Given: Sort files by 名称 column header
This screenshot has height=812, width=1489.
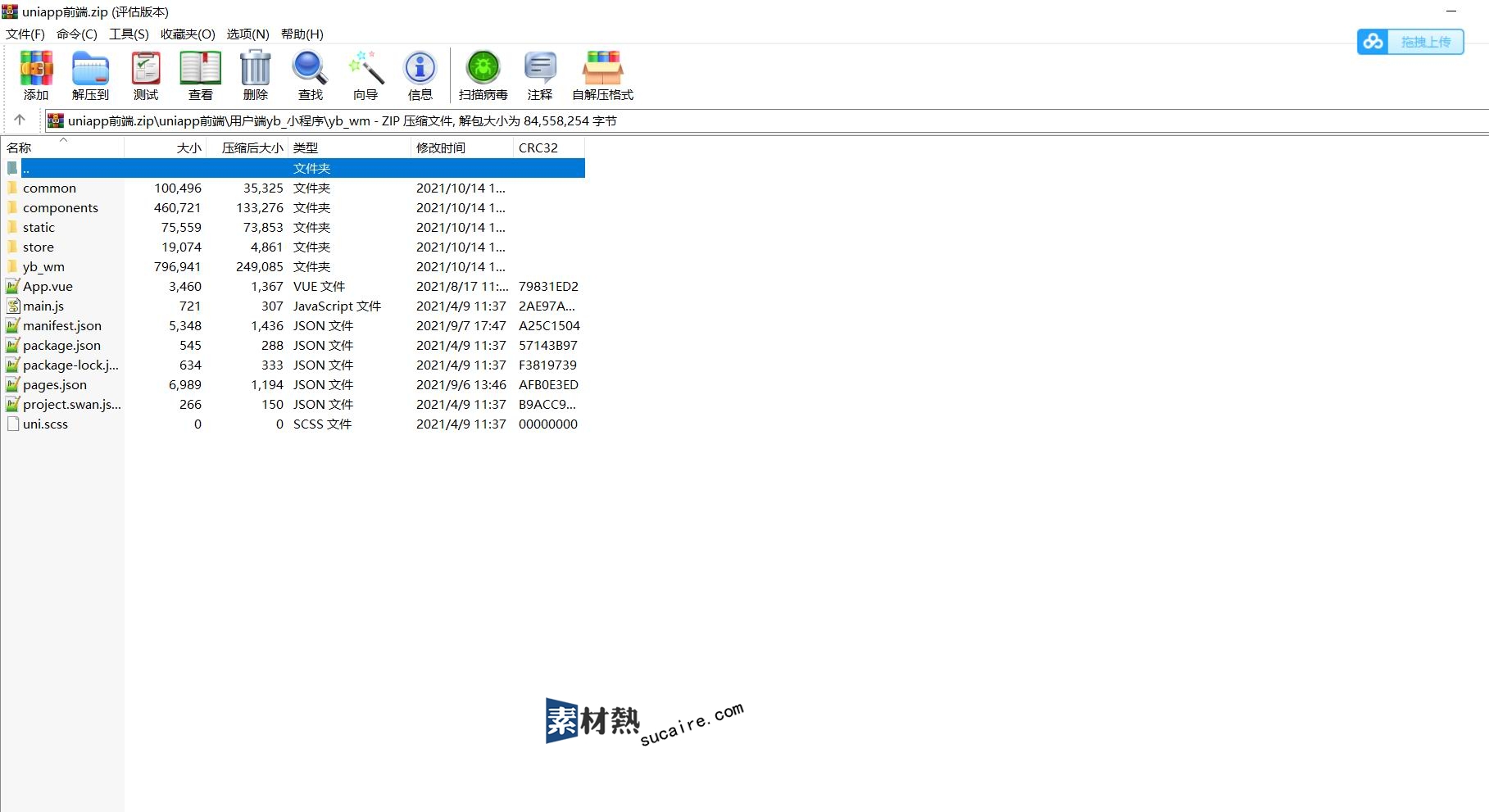Looking at the screenshot, I should [x=20, y=148].
